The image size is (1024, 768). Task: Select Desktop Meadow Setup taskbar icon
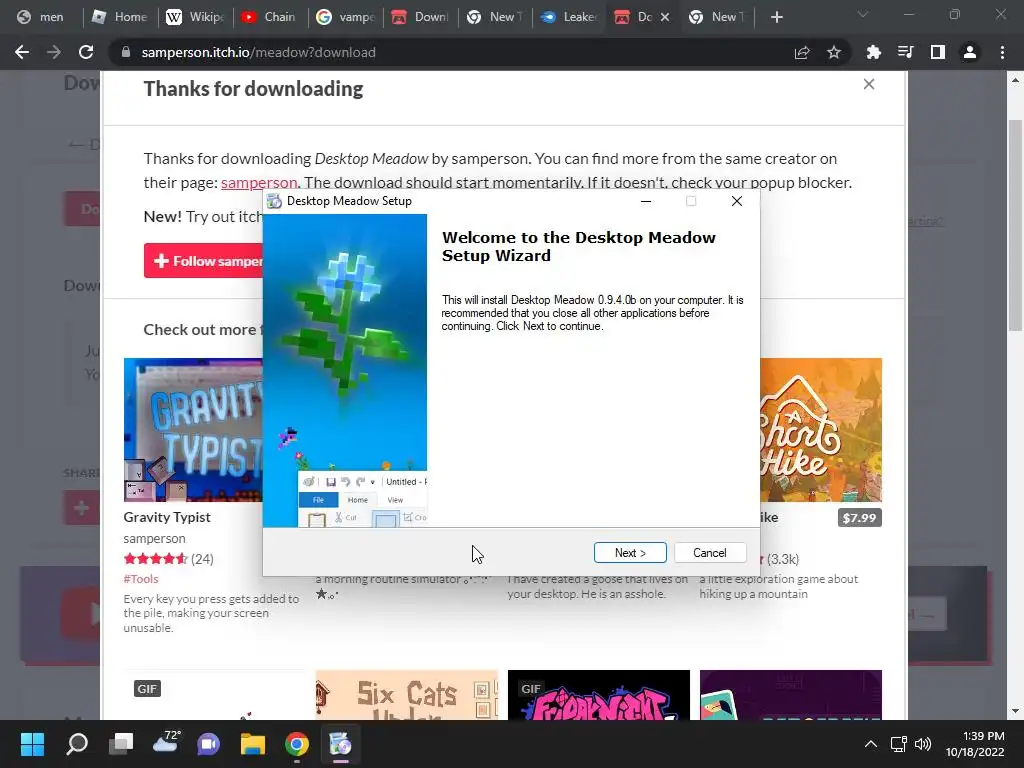(340, 744)
